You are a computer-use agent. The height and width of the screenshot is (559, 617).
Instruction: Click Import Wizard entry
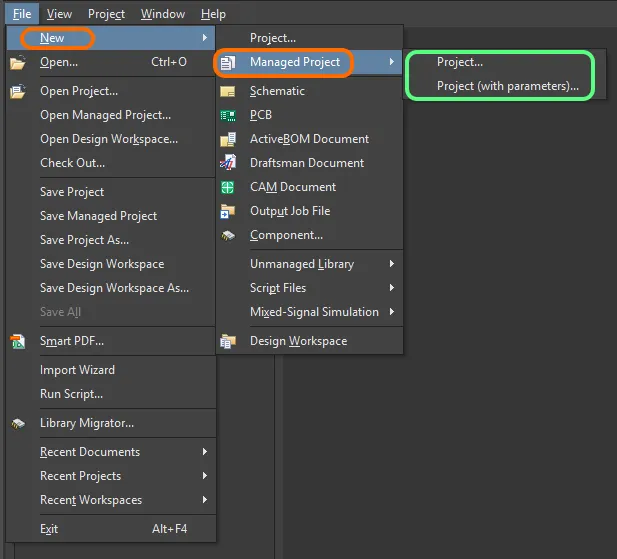click(x=77, y=370)
